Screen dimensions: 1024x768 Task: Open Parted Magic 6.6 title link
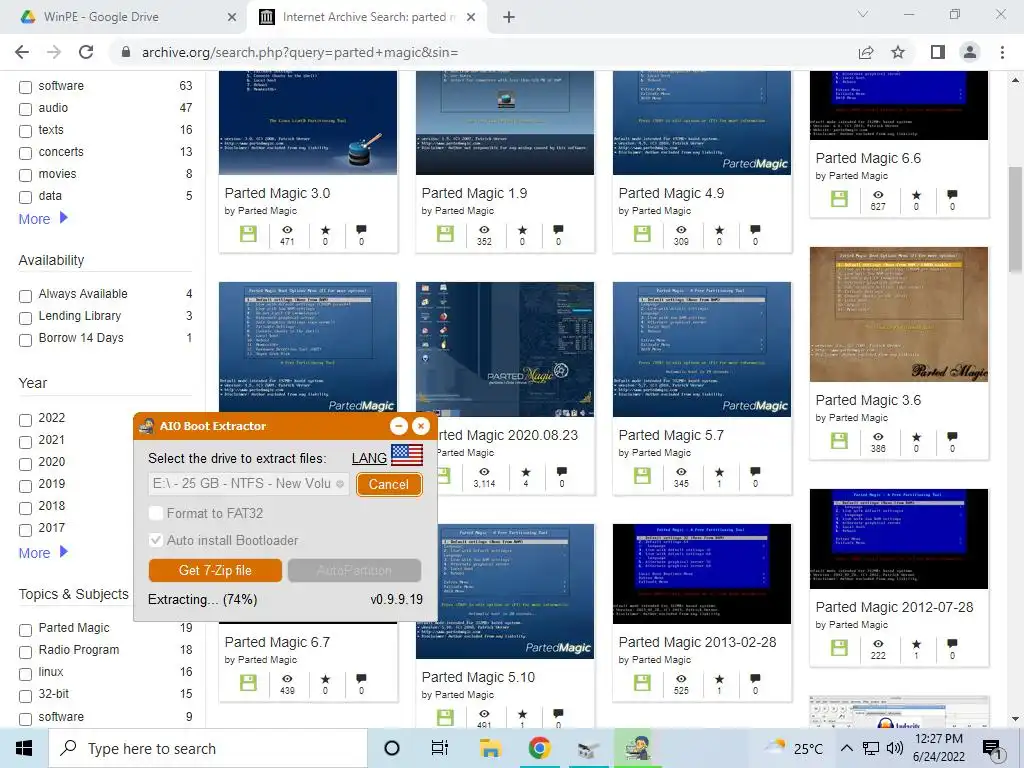(x=868, y=158)
